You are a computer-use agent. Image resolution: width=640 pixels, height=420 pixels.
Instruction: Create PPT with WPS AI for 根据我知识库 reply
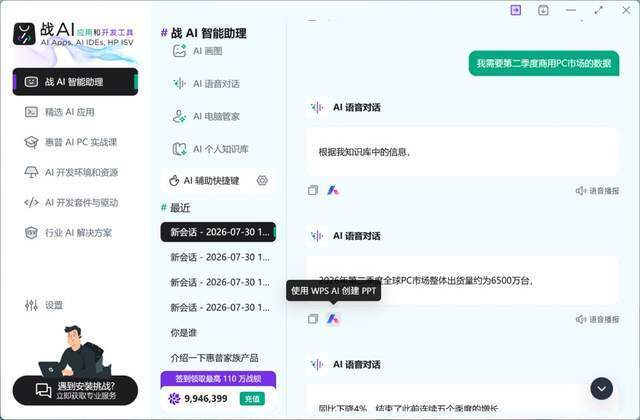[x=333, y=190]
